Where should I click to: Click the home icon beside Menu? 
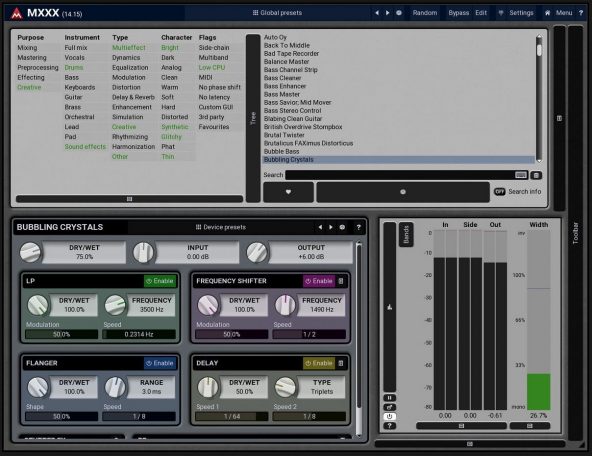click(x=547, y=13)
